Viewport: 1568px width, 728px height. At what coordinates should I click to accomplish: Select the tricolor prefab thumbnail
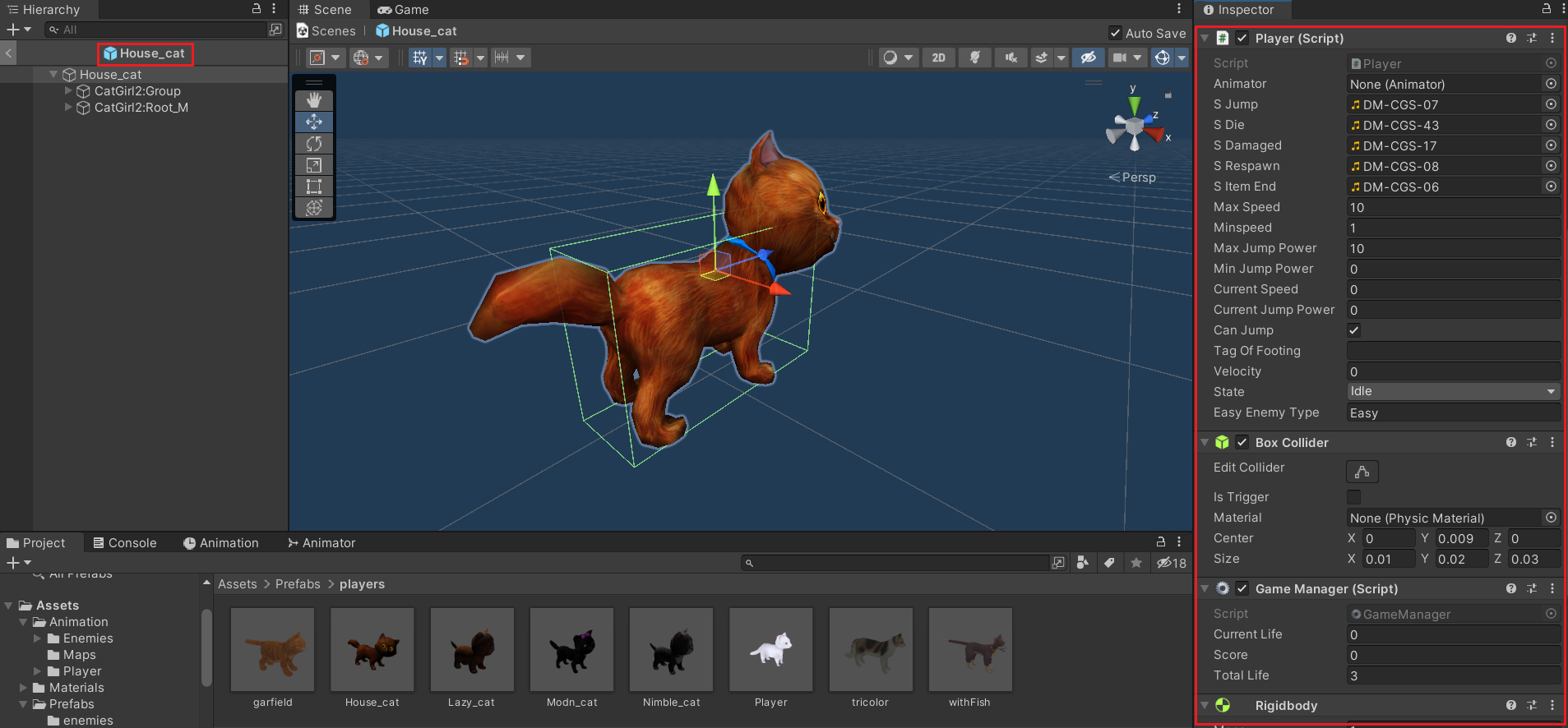[x=871, y=649]
